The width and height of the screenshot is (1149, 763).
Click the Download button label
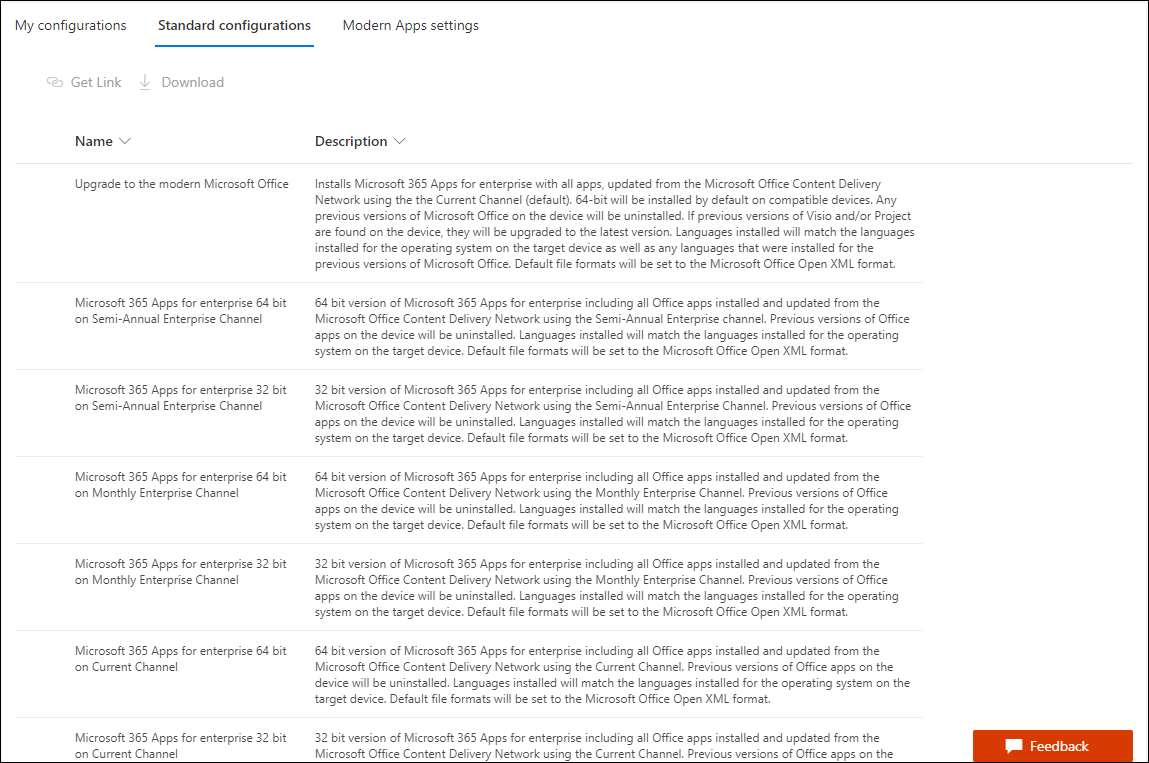[193, 82]
